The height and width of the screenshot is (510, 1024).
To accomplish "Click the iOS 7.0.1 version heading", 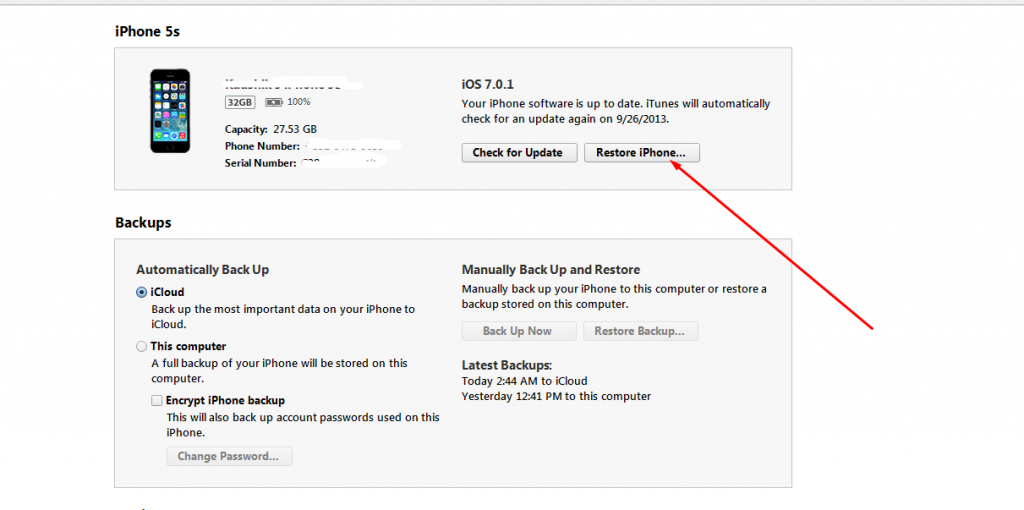I will point(488,85).
